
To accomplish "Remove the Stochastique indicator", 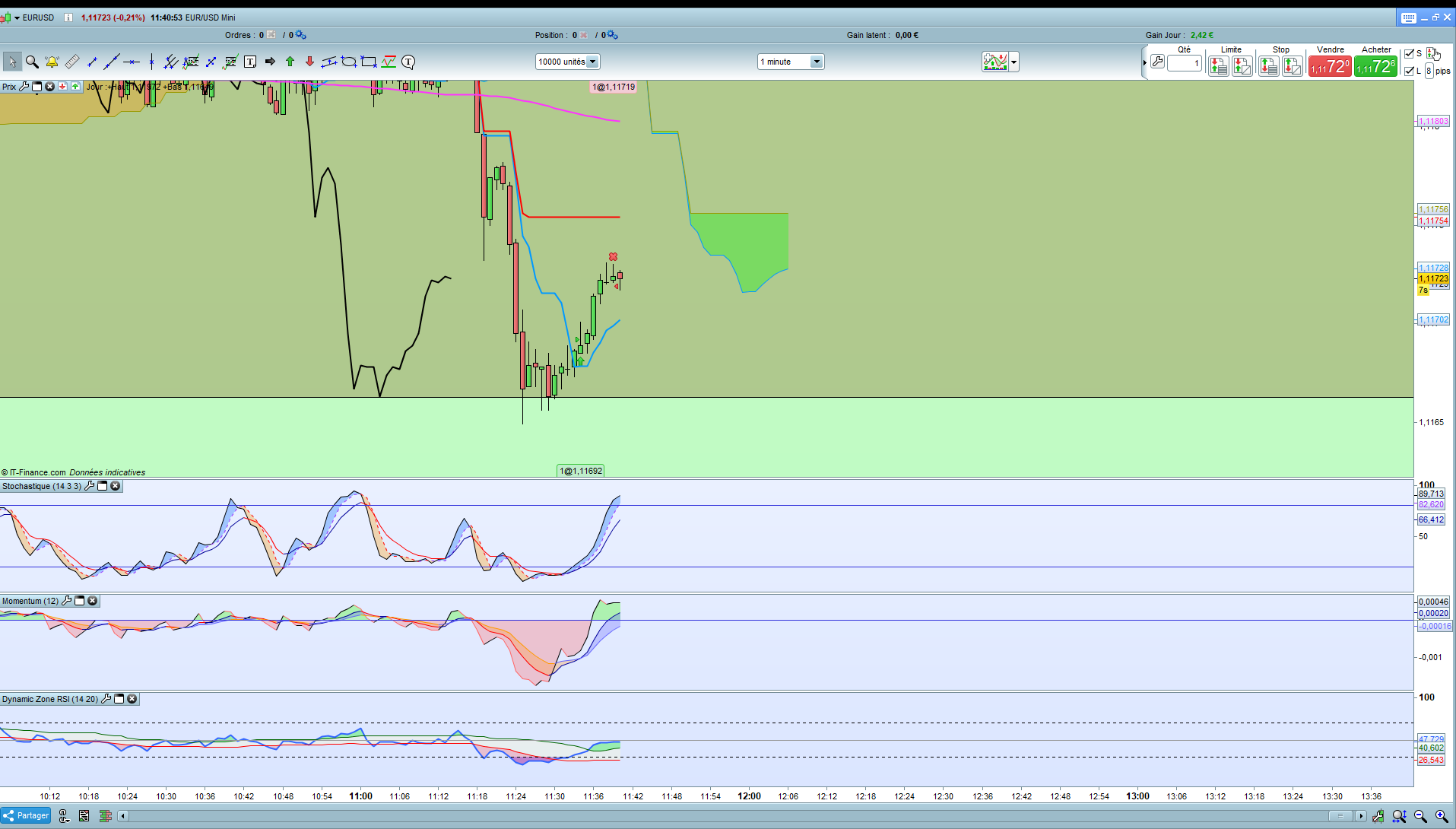I will coord(116,486).
